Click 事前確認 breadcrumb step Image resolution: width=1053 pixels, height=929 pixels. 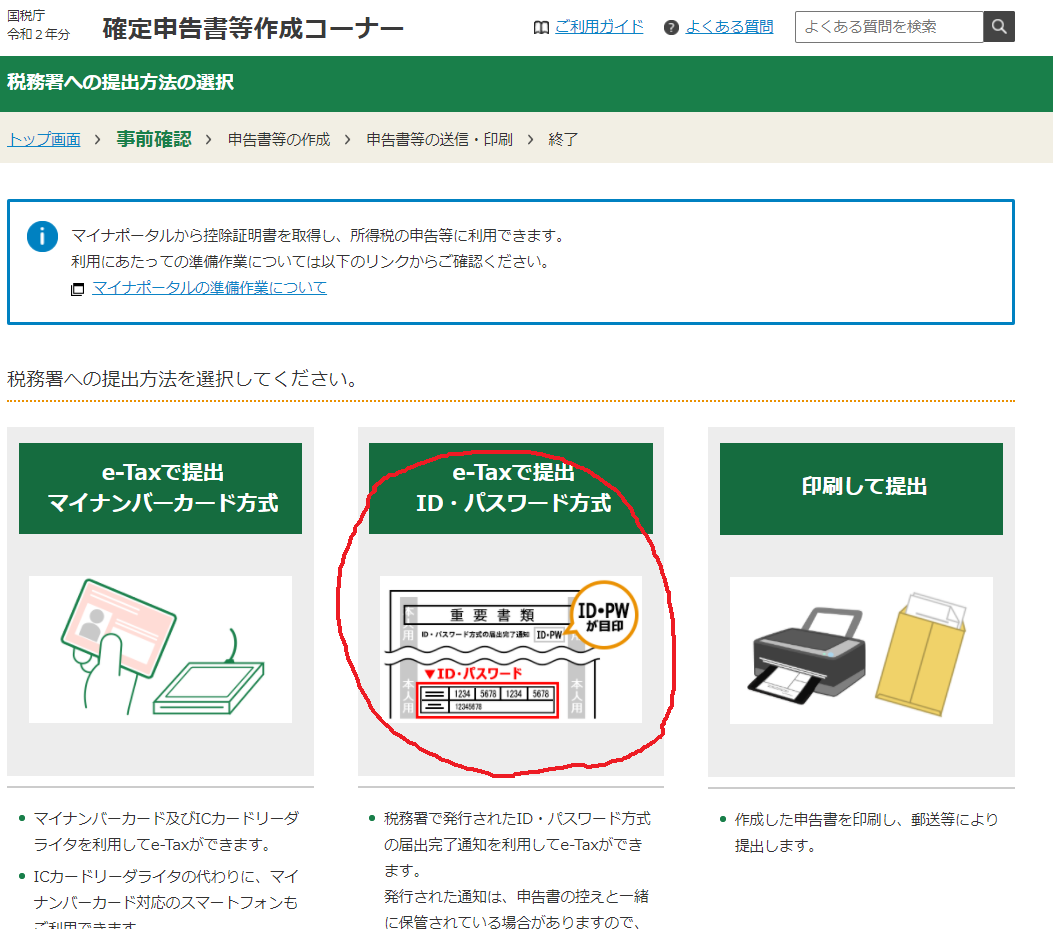[x=154, y=139]
